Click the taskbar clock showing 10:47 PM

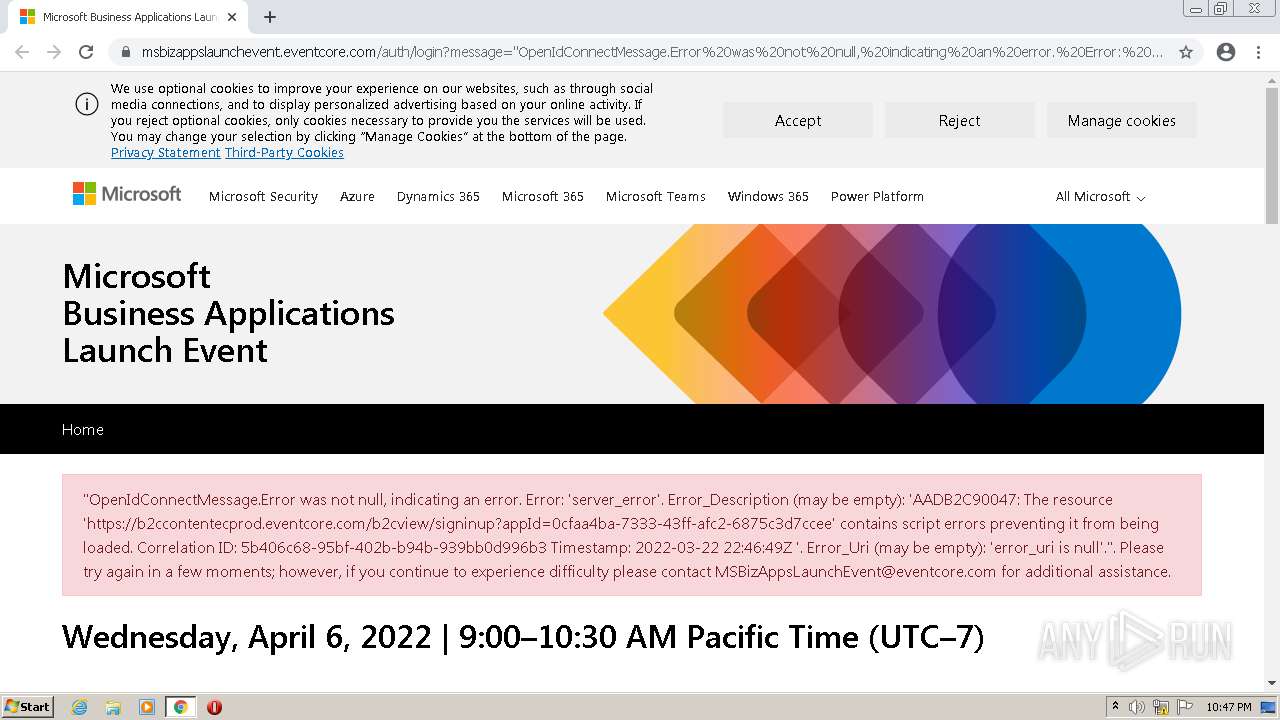[1229, 707]
